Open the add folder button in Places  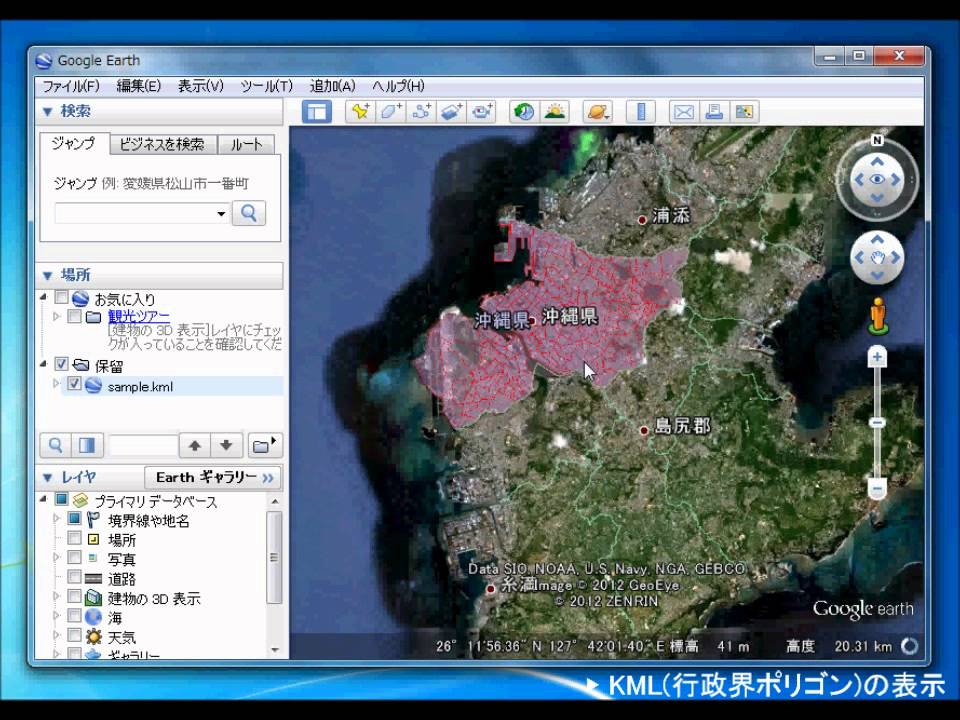264,446
